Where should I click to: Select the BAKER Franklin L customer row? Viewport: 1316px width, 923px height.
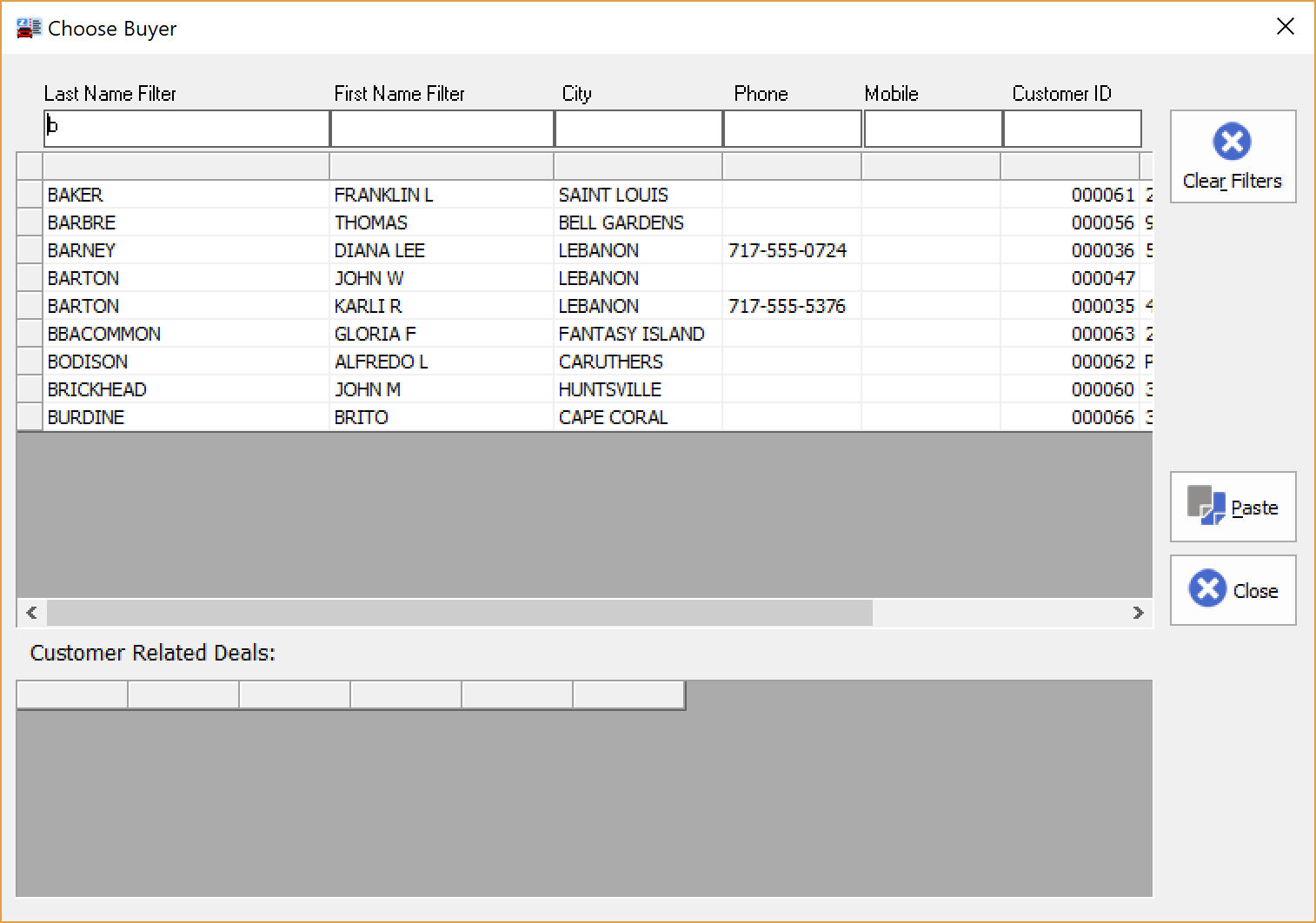(x=186, y=195)
